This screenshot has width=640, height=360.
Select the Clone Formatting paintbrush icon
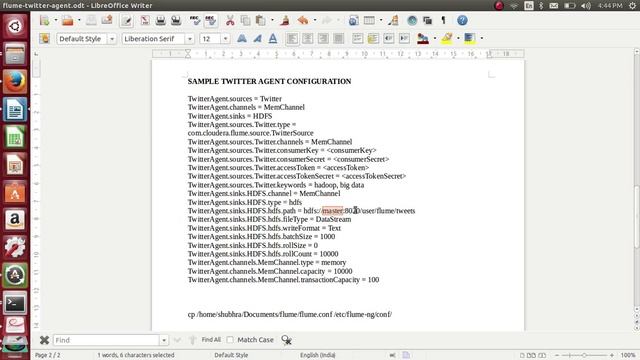[285, 20]
